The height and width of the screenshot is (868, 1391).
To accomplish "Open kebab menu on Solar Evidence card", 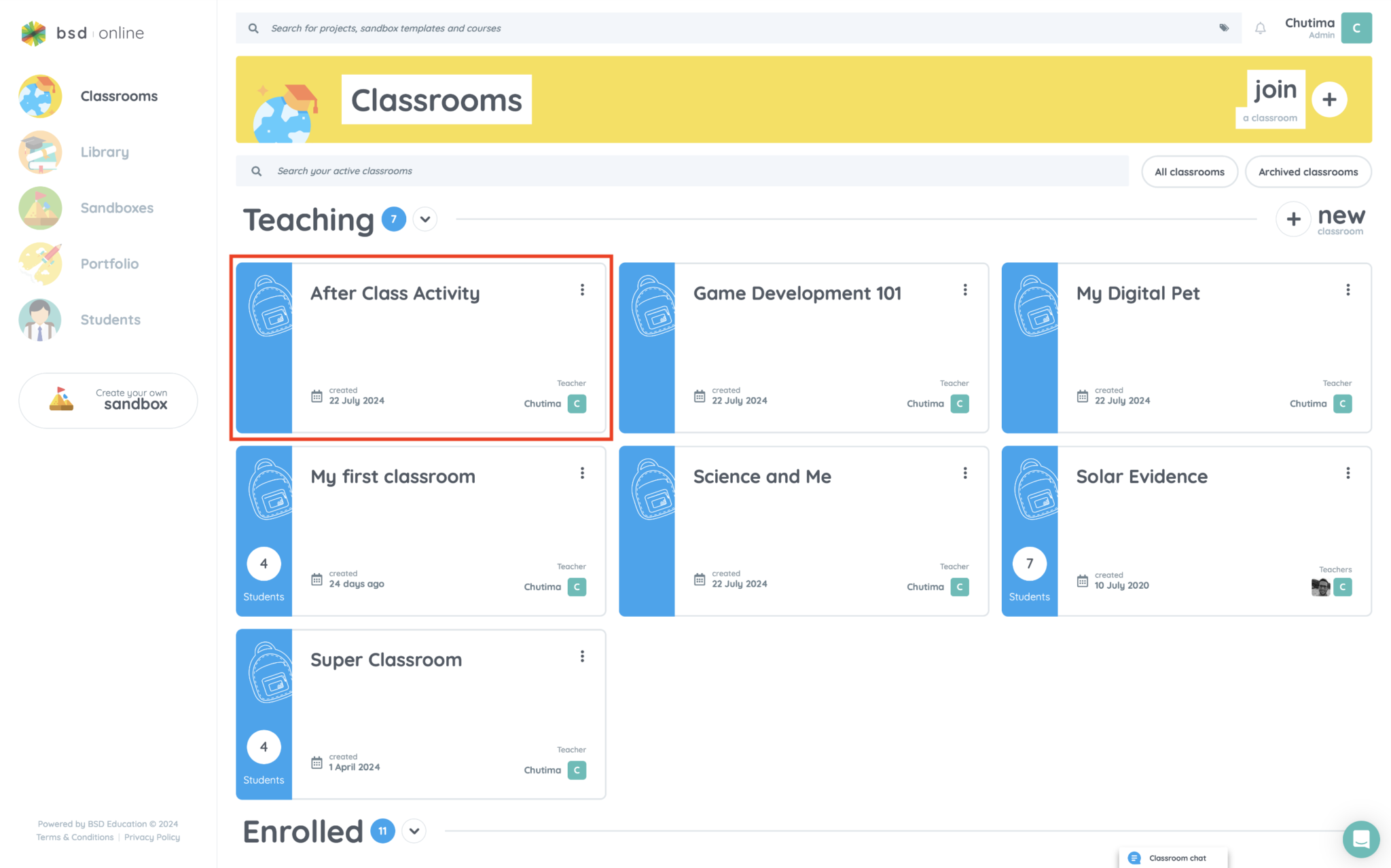I will [x=1348, y=473].
